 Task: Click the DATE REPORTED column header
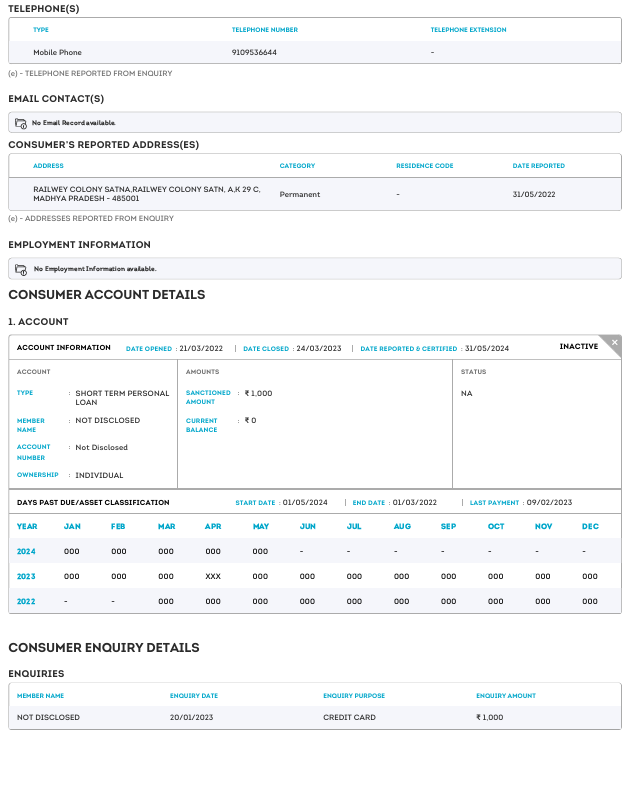pyautogui.click(x=538, y=166)
